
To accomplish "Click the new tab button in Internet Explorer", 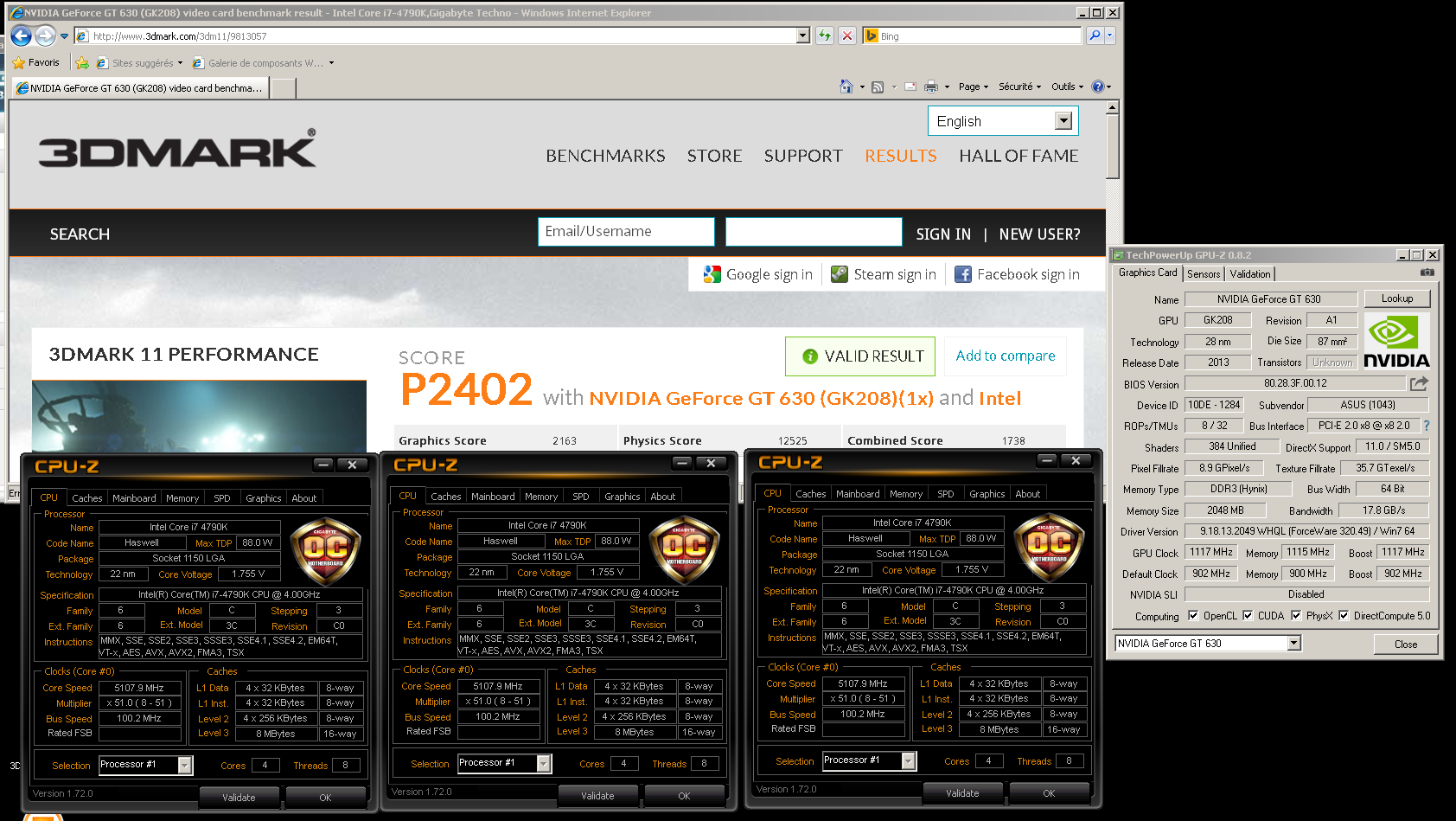I will click(x=284, y=87).
